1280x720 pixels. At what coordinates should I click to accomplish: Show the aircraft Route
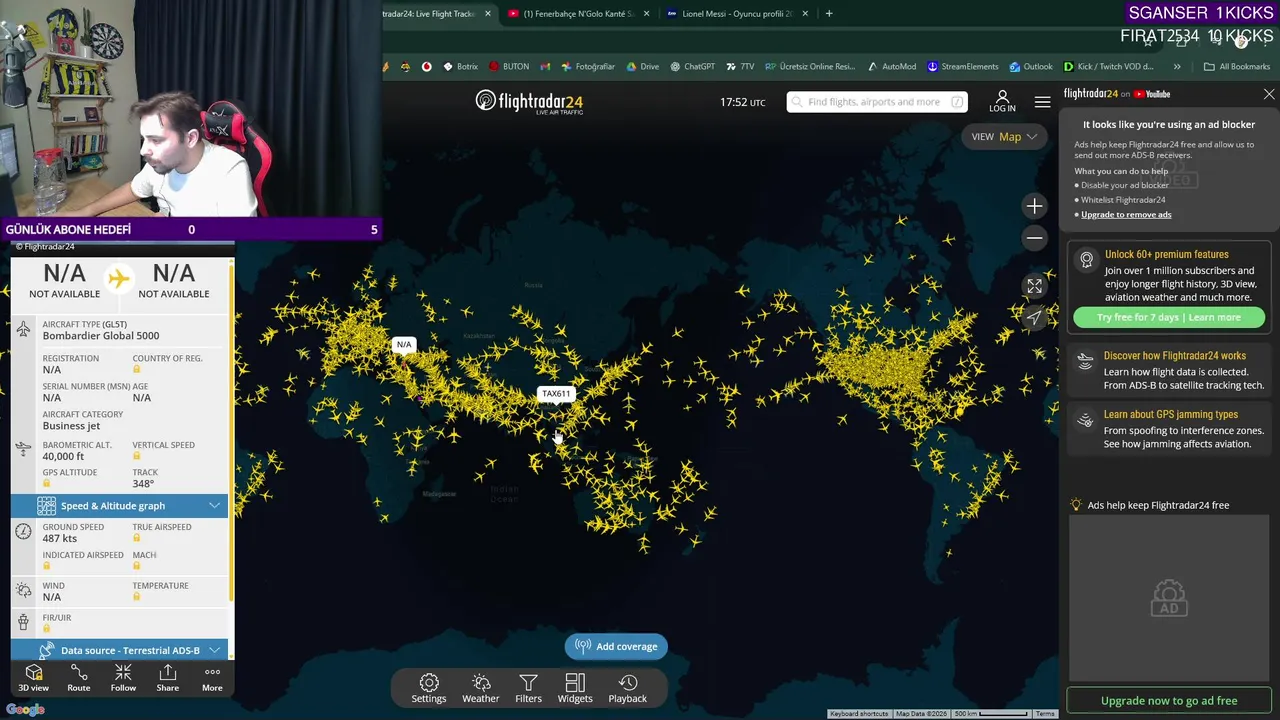coord(78,678)
